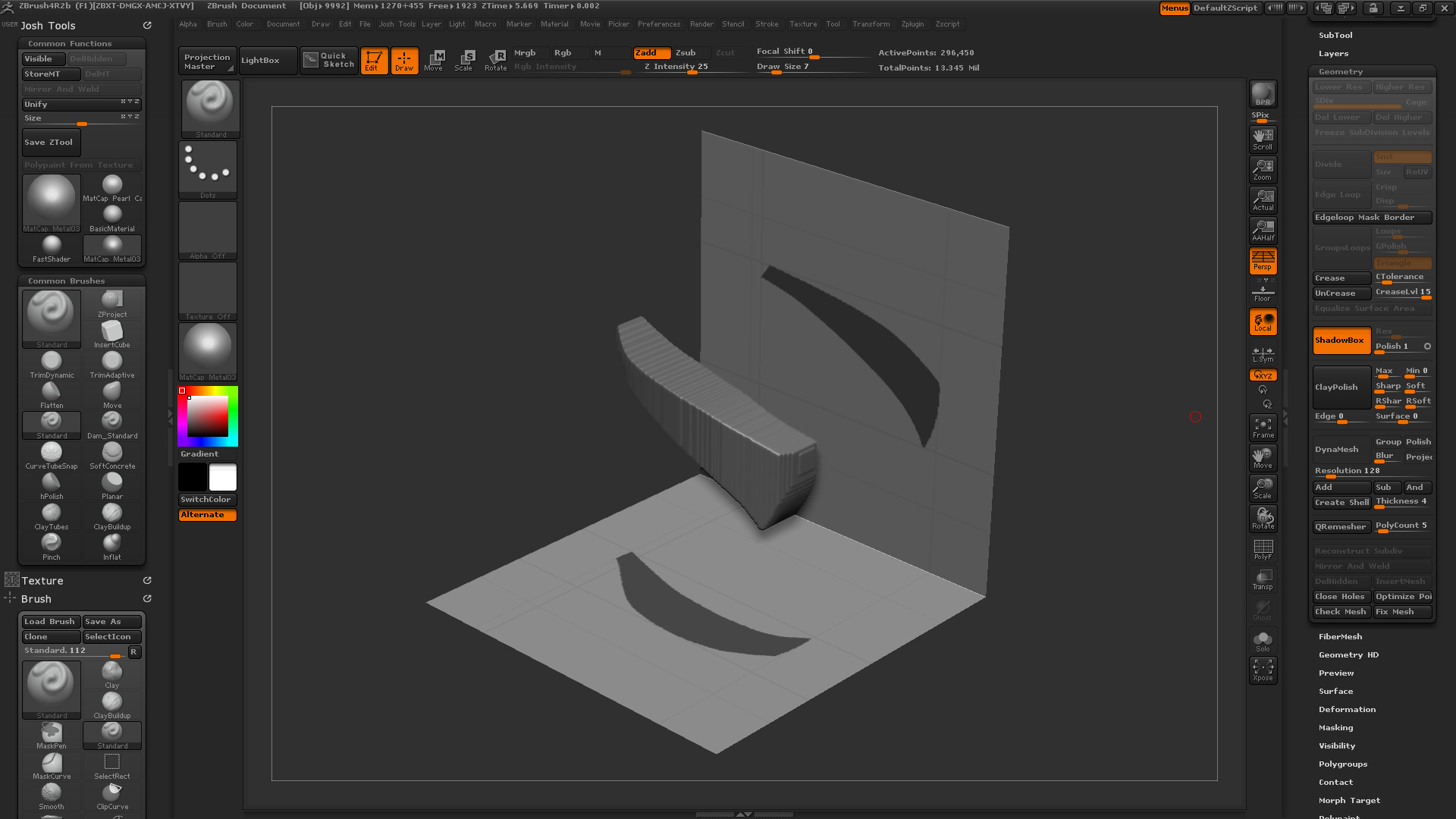Toggle Transp transparency mode
This screenshot has height=819, width=1456.
[x=1263, y=579]
